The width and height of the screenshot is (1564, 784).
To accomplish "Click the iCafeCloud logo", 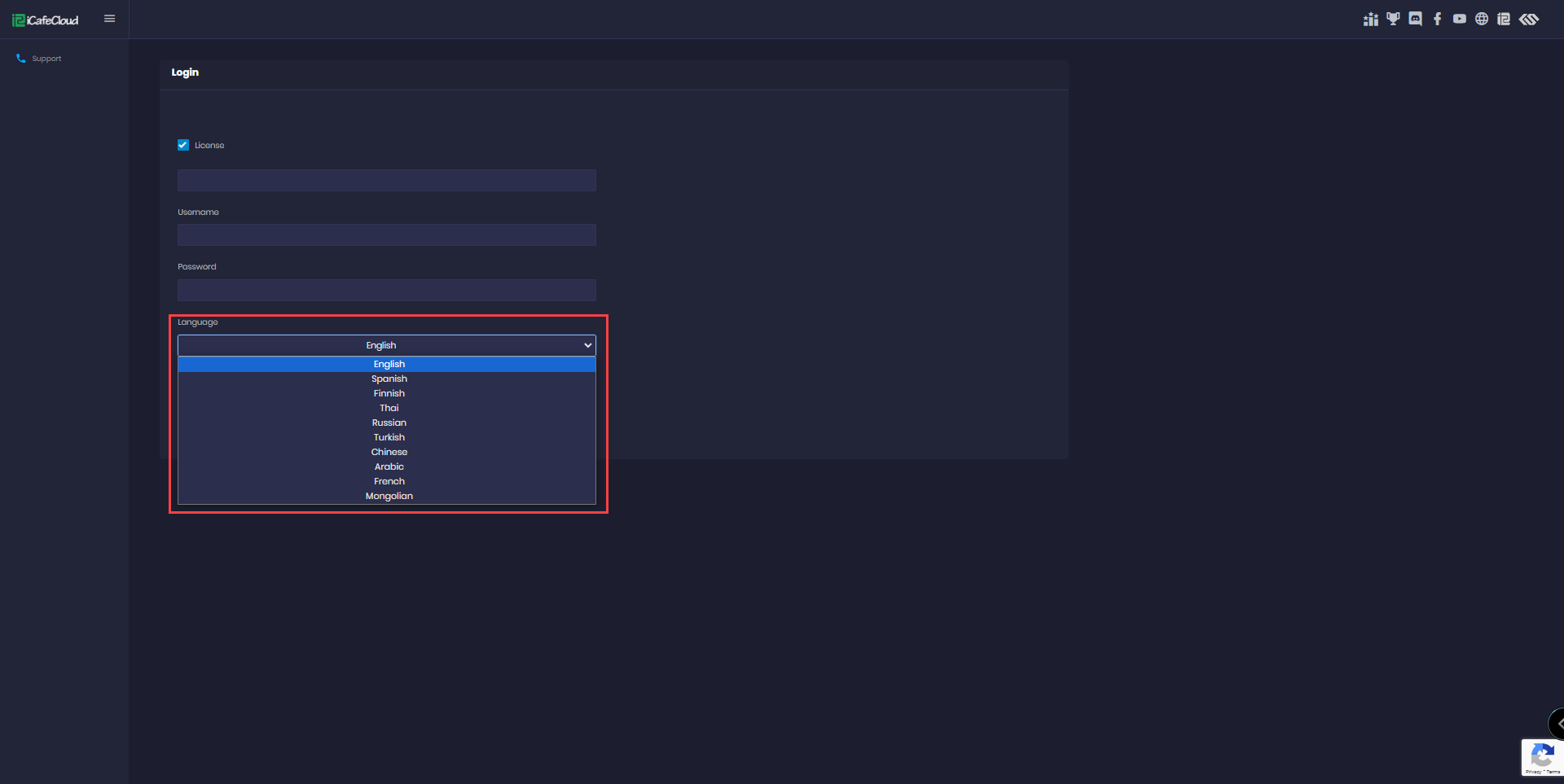I will click(x=46, y=20).
